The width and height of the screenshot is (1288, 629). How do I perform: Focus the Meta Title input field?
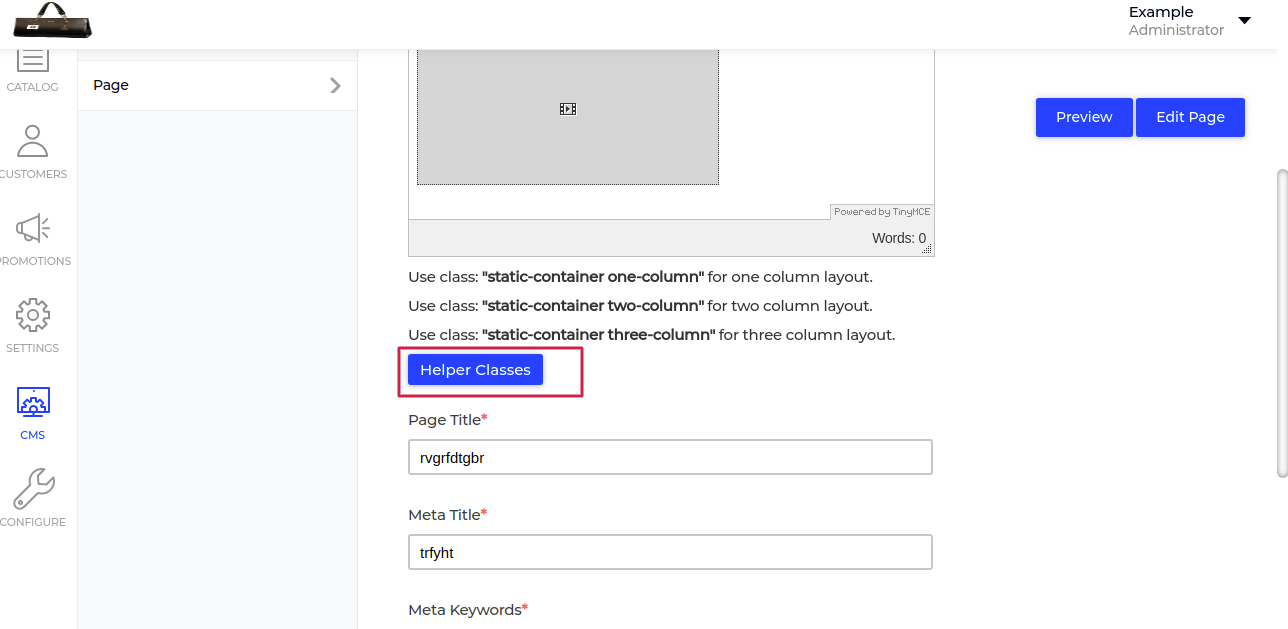670,552
